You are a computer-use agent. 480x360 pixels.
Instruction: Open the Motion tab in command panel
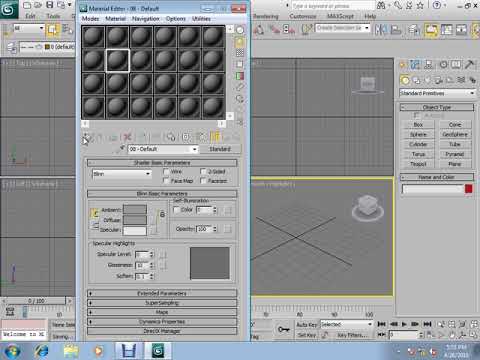[443, 64]
